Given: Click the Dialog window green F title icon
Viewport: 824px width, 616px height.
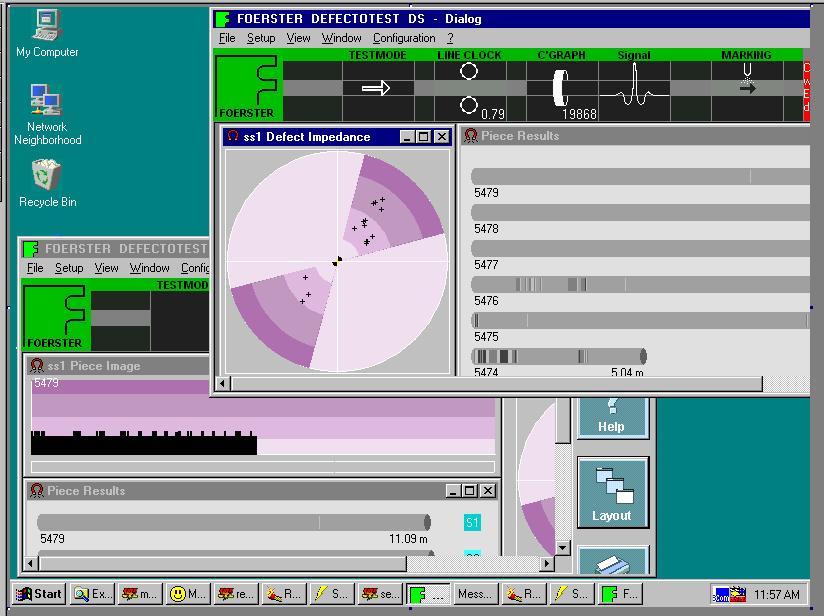Looking at the screenshot, I should pyautogui.click(x=222, y=19).
